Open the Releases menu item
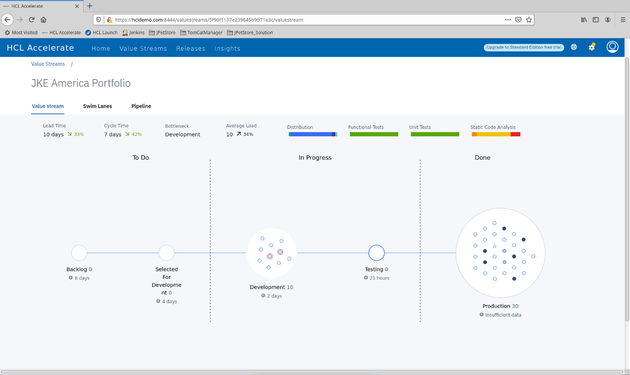This screenshot has width=630, height=375. pyautogui.click(x=190, y=49)
